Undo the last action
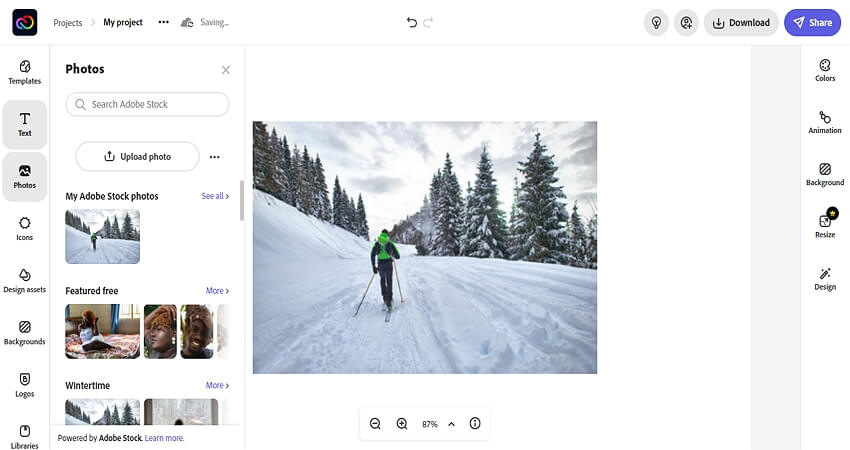This screenshot has width=850, height=450. pyautogui.click(x=411, y=22)
